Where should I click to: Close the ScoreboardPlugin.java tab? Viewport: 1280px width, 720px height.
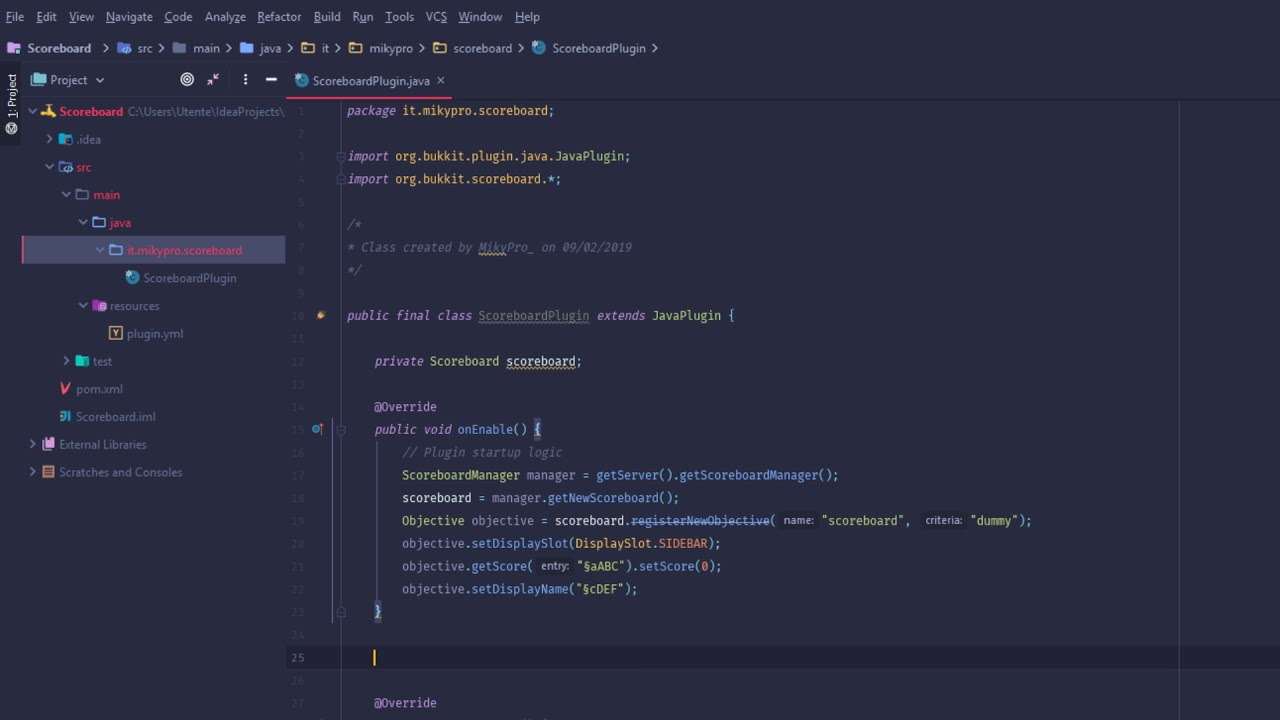pos(441,81)
